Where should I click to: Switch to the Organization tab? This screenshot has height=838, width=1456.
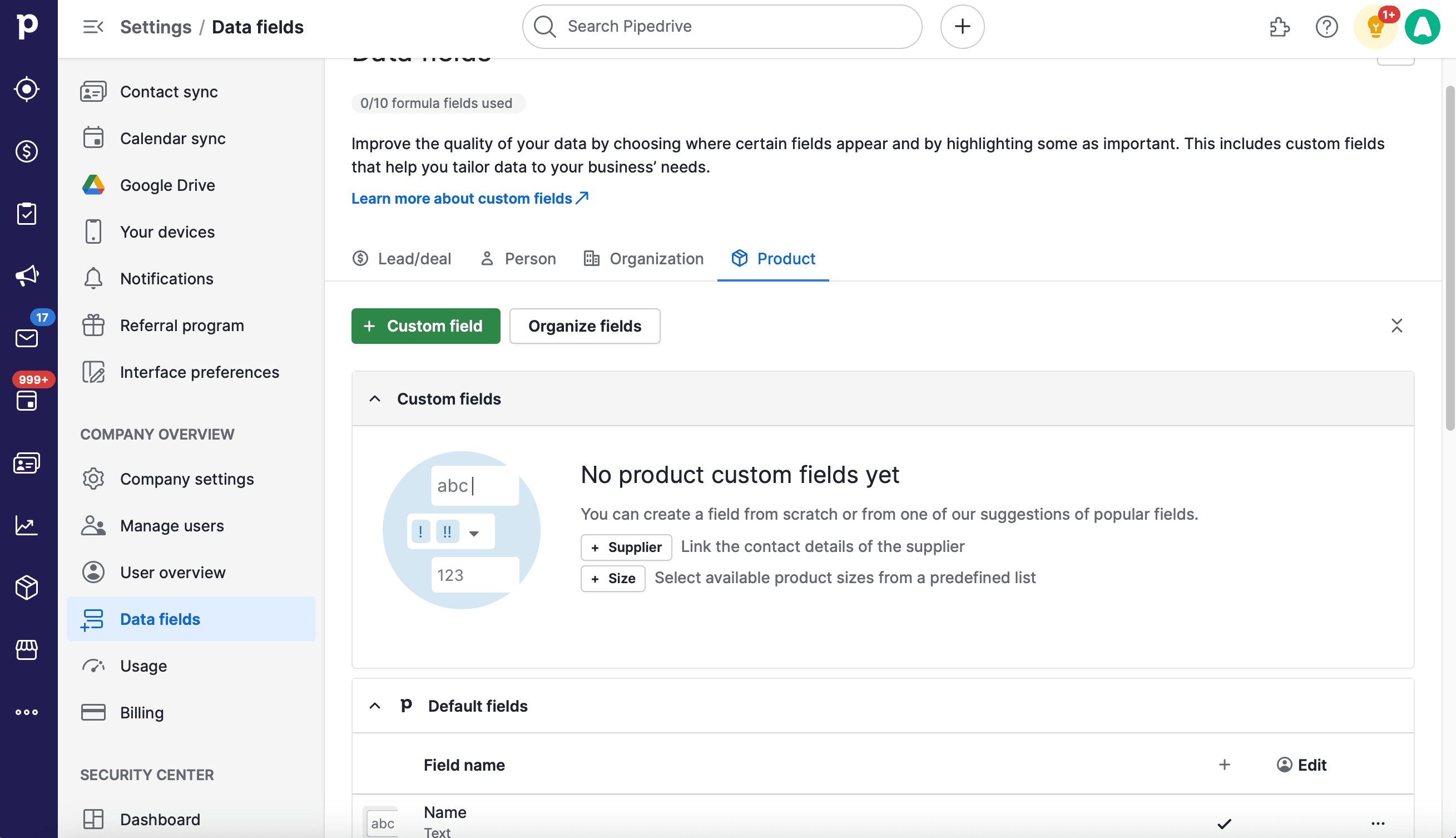tap(643, 258)
